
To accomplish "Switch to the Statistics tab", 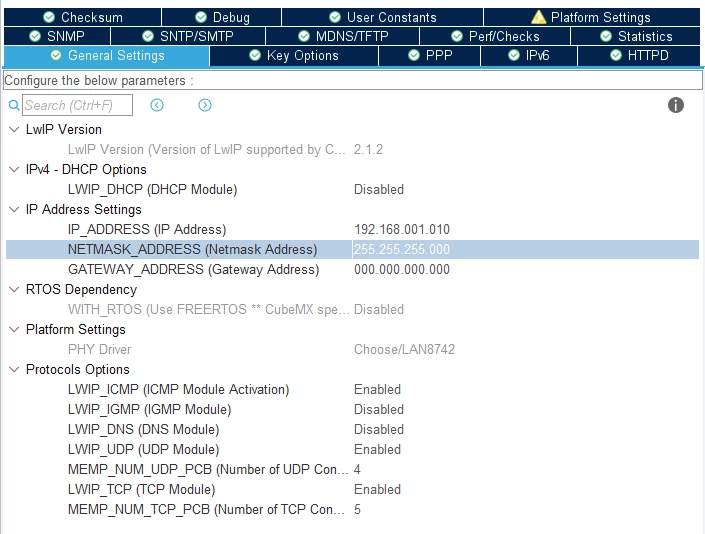I will 635,36.
